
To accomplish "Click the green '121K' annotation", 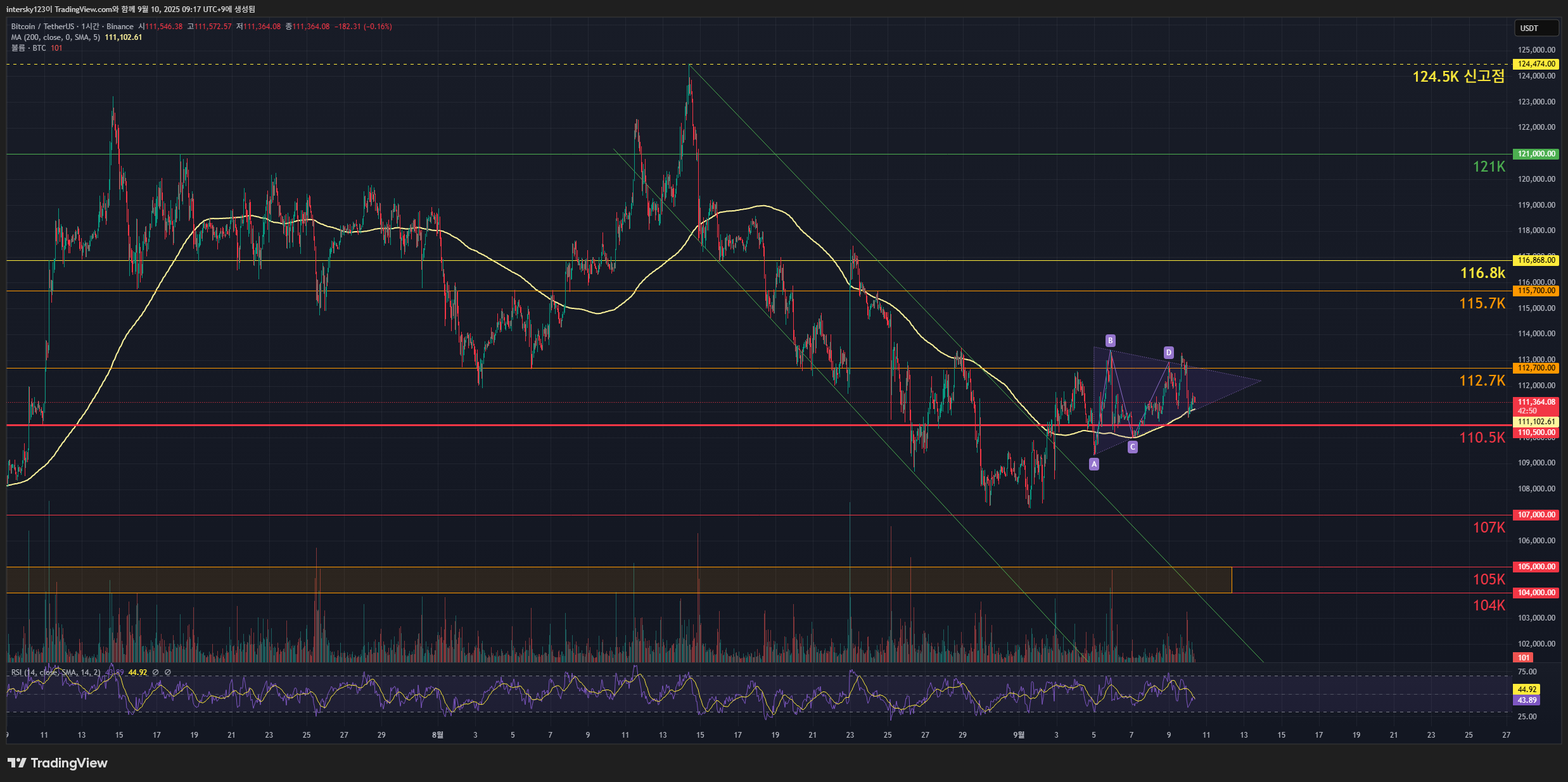I will (1489, 167).
